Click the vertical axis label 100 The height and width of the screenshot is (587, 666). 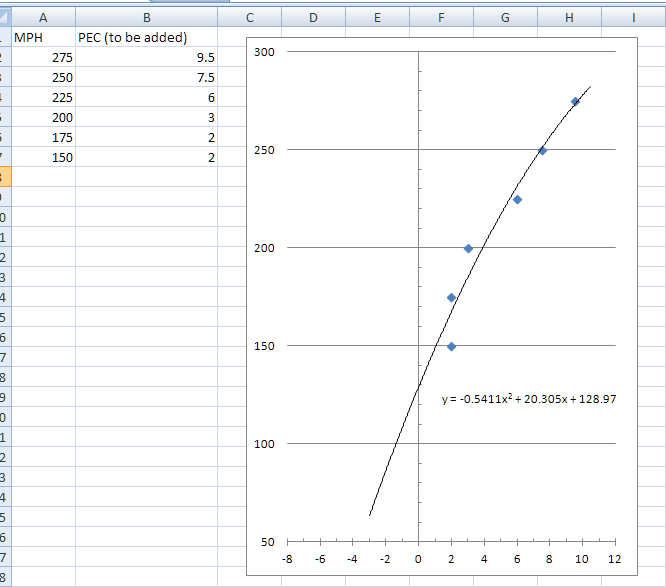tap(264, 444)
